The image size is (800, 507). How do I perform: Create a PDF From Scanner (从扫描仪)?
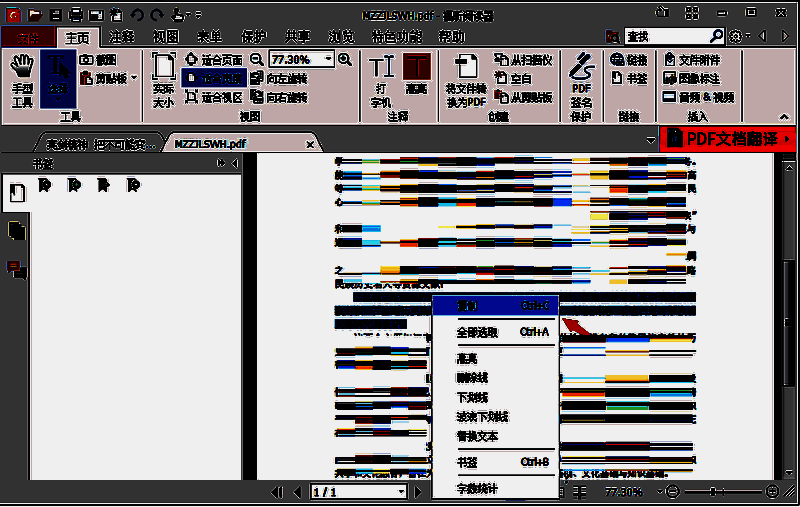point(523,60)
